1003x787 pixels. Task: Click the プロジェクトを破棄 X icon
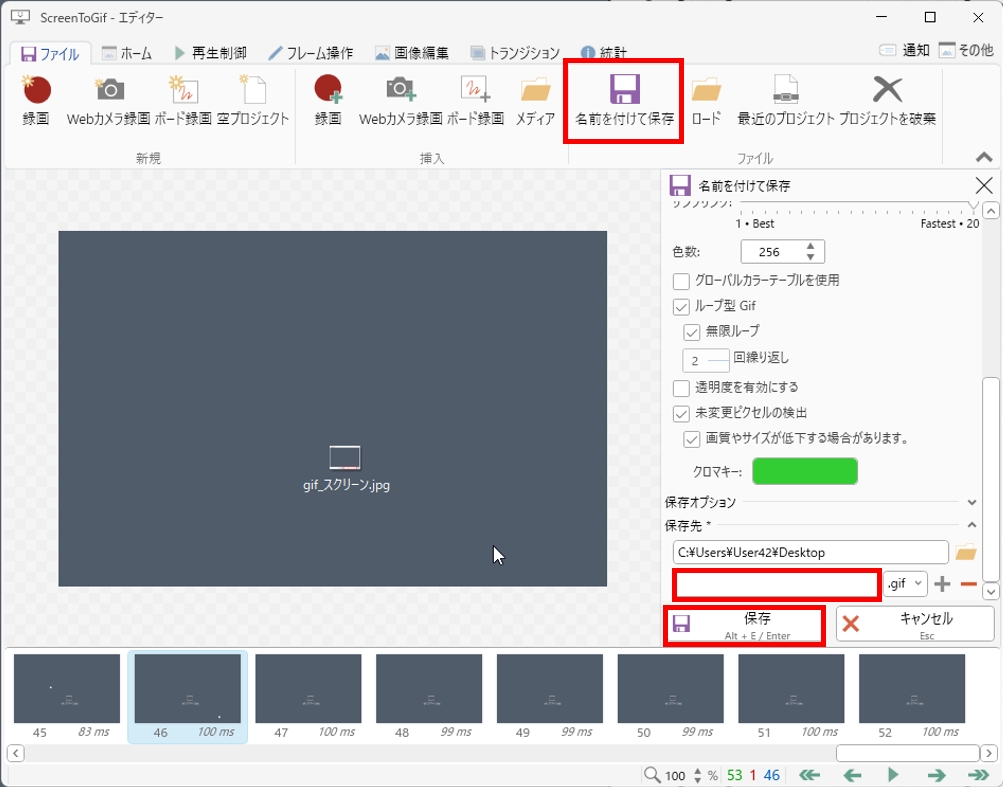tap(887, 91)
